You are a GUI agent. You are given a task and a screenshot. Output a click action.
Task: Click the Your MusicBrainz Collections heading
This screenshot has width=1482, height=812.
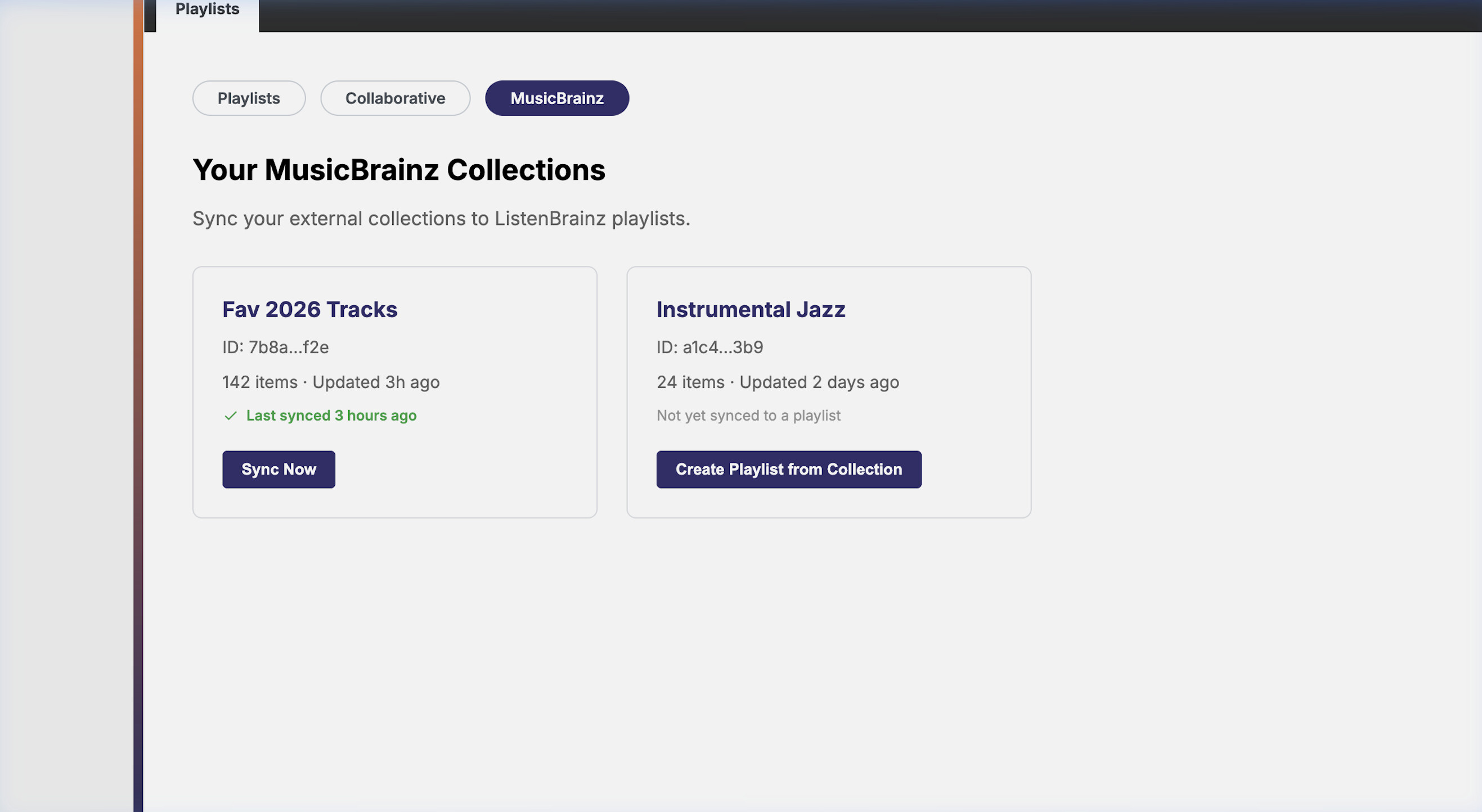tap(398, 170)
